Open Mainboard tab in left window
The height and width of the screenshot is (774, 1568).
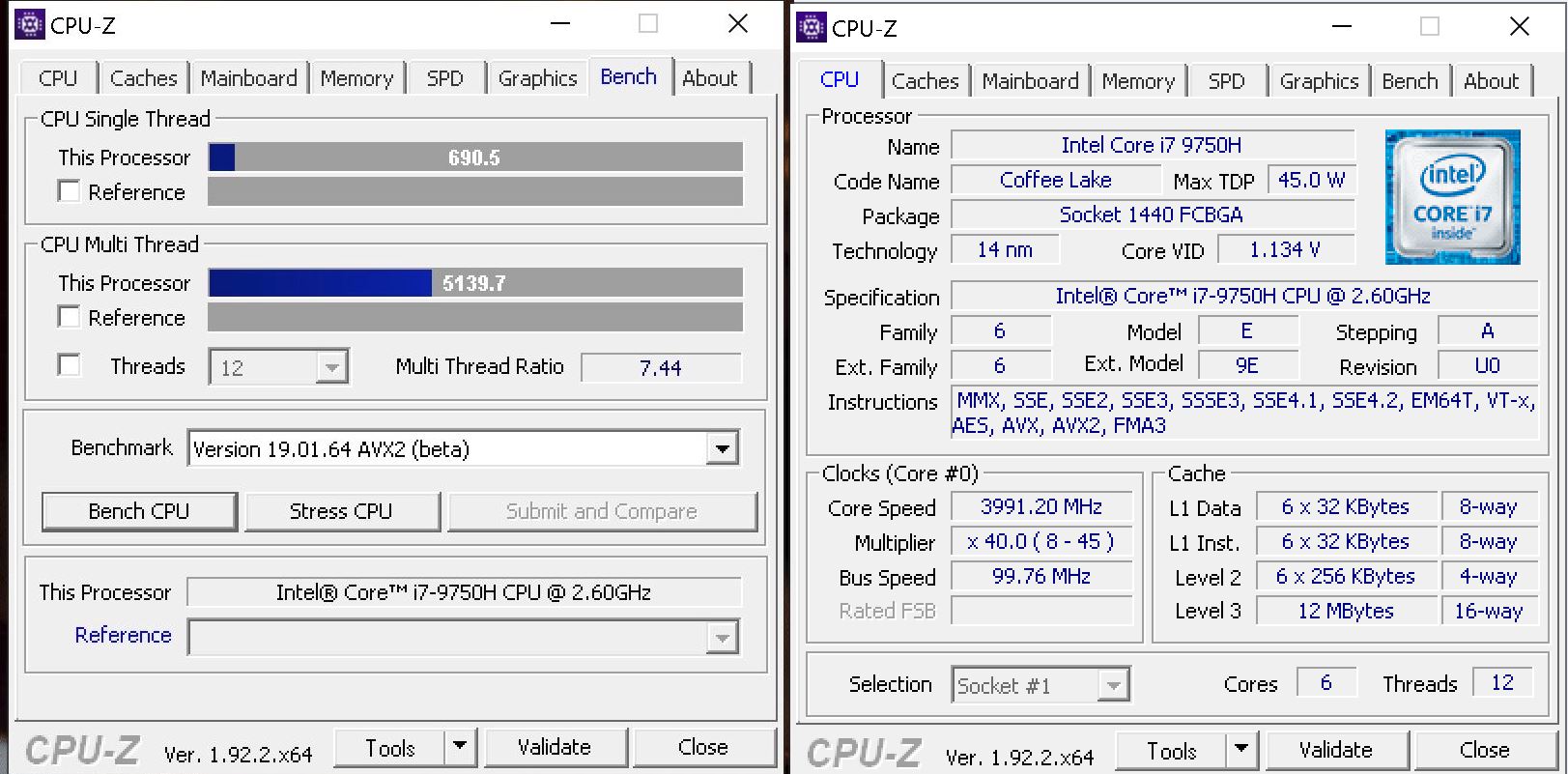(x=248, y=78)
